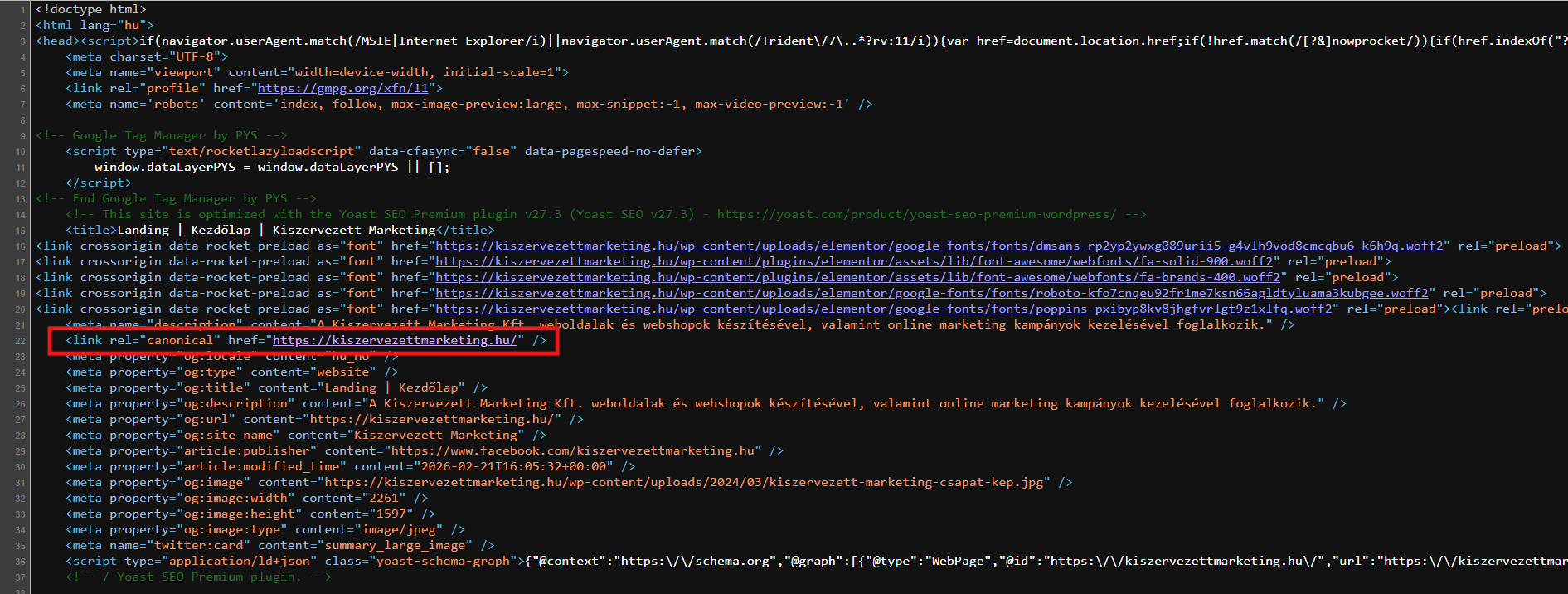
Task: Click line number 15 in the gutter
Action: 20,231
